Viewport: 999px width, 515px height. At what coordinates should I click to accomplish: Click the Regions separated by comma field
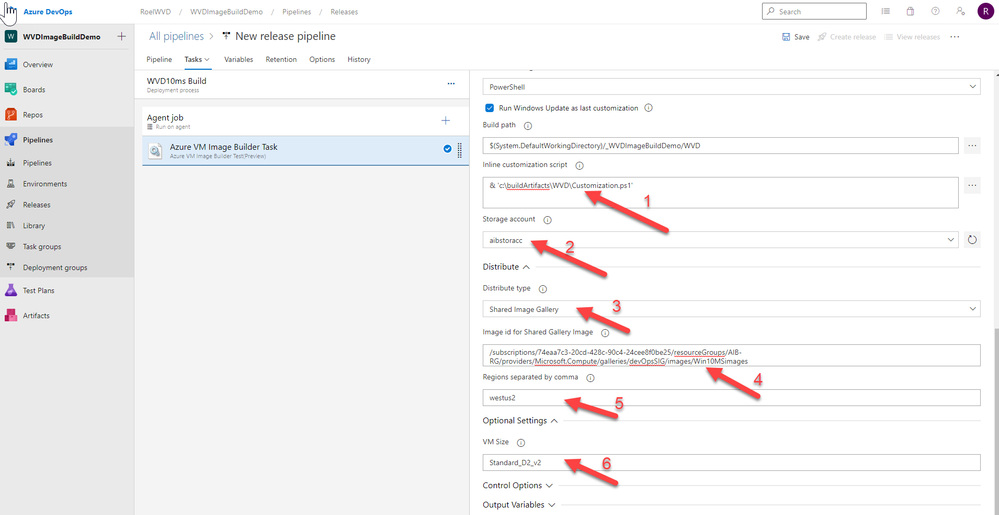coord(731,398)
